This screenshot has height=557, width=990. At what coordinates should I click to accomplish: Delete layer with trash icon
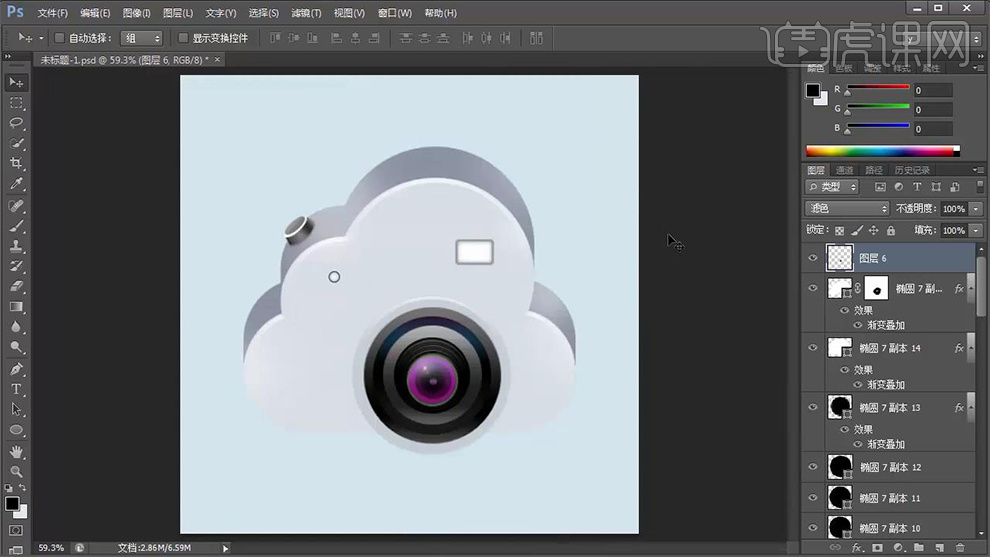pyautogui.click(x=960, y=548)
